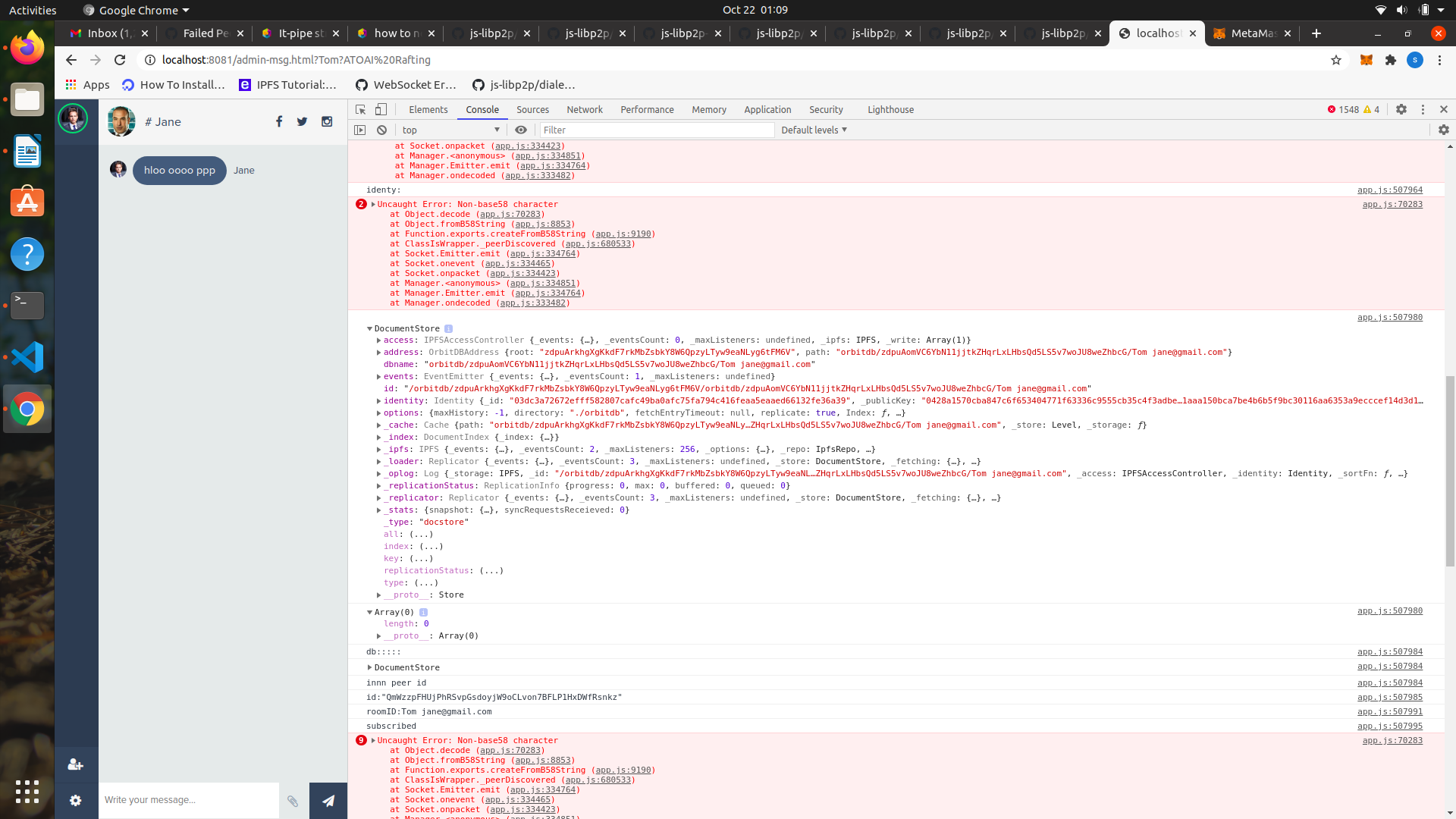This screenshot has height=819, width=1456.
Task: Open the Default levels dropdown
Action: click(x=814, y=130)
